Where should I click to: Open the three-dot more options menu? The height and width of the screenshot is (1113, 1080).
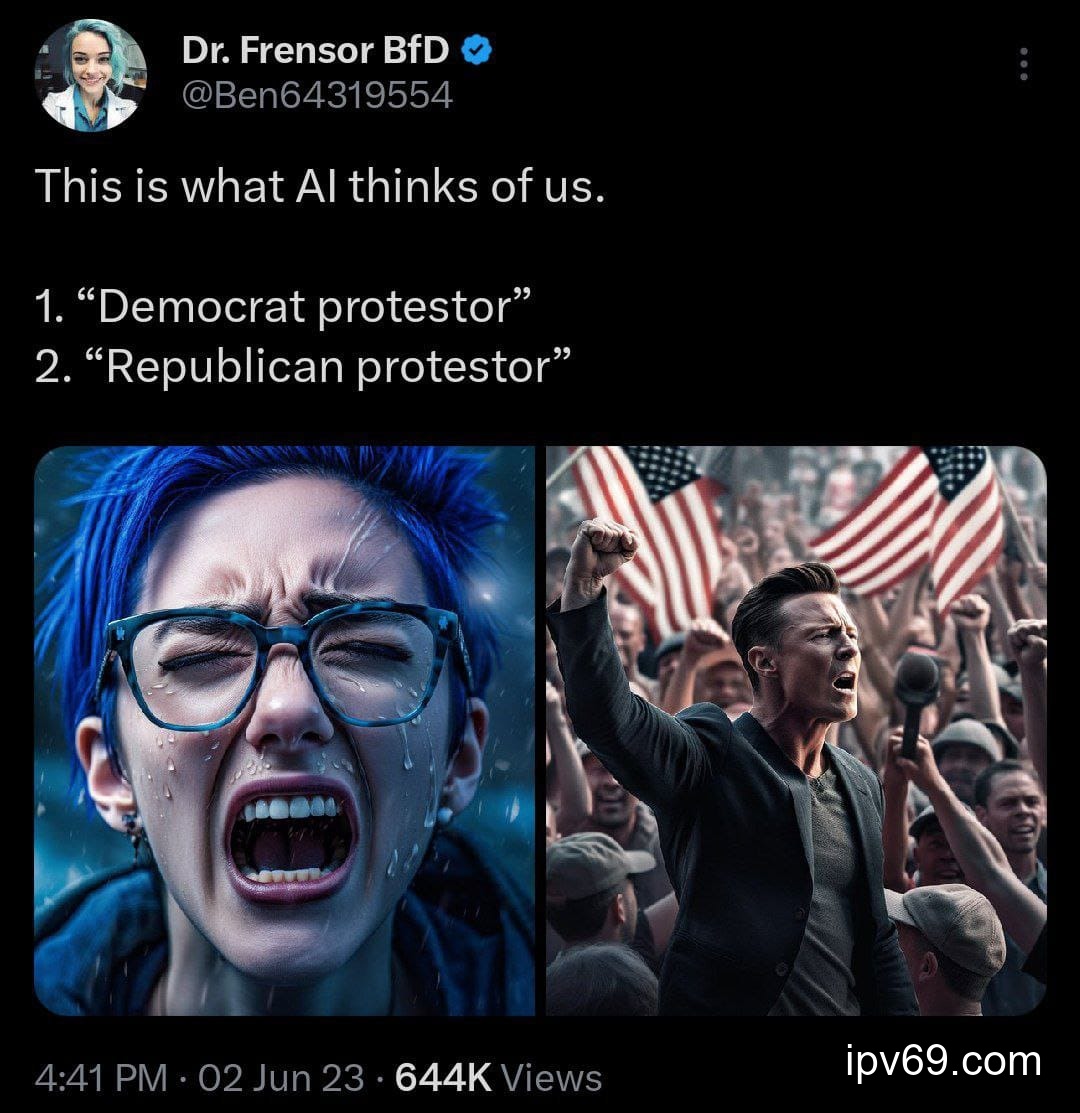coord(1023,64)
